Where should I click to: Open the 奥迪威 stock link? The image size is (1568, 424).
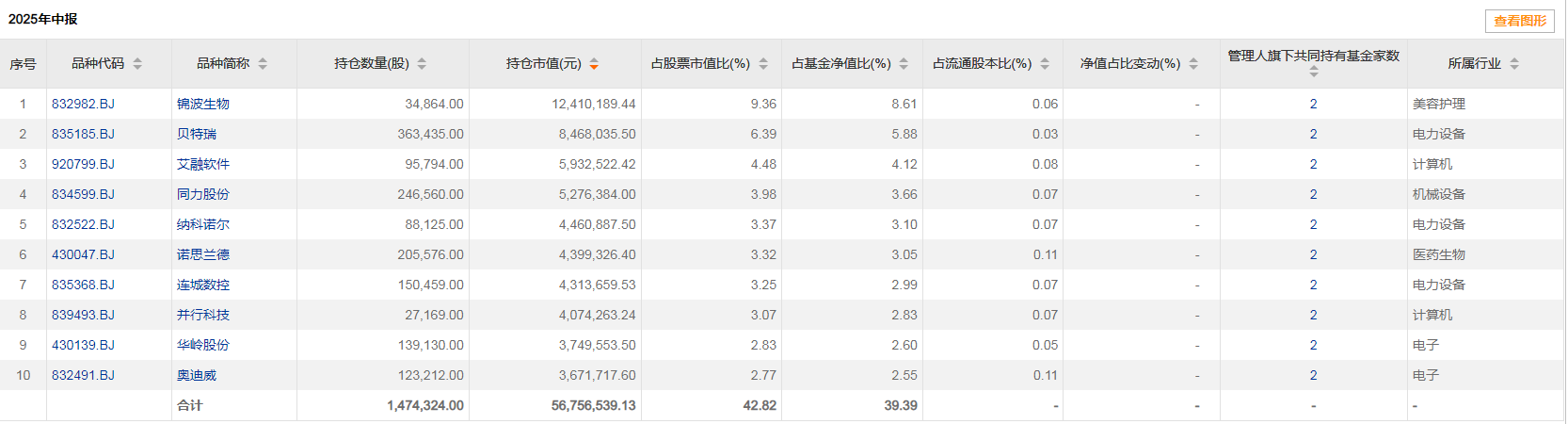click(197, 375)
